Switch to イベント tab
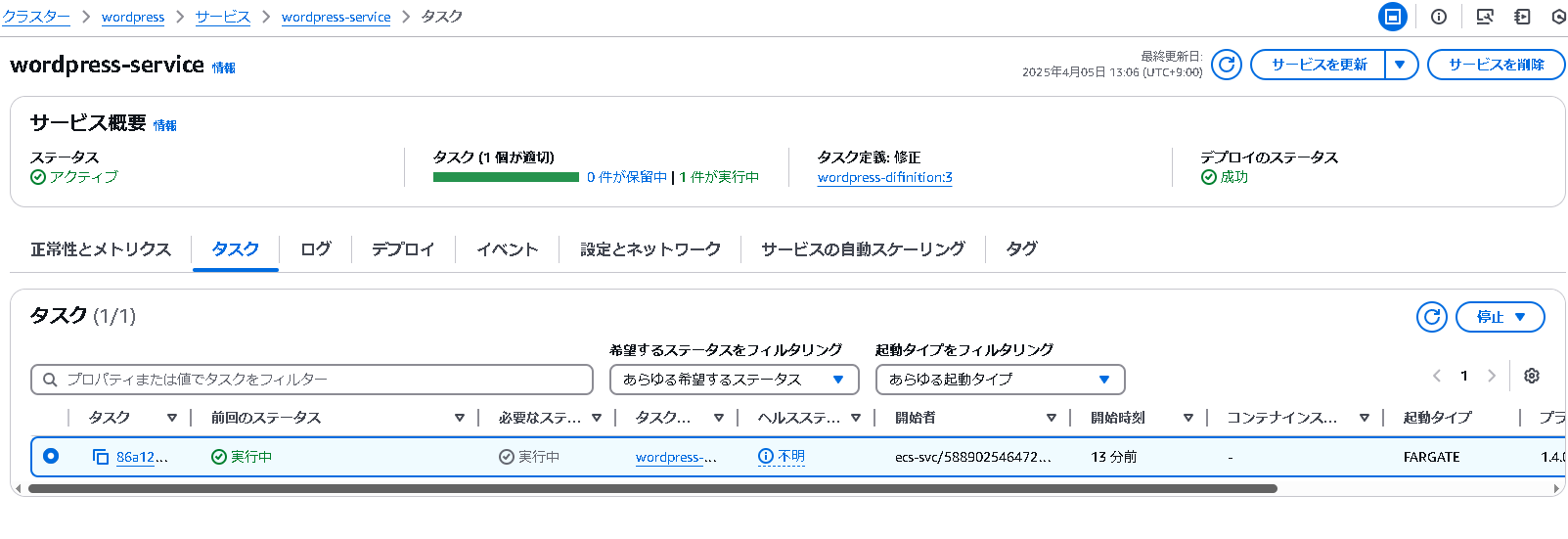This screenshot has height=539, width=1568. pyautogui.click(x=508, y=249)
